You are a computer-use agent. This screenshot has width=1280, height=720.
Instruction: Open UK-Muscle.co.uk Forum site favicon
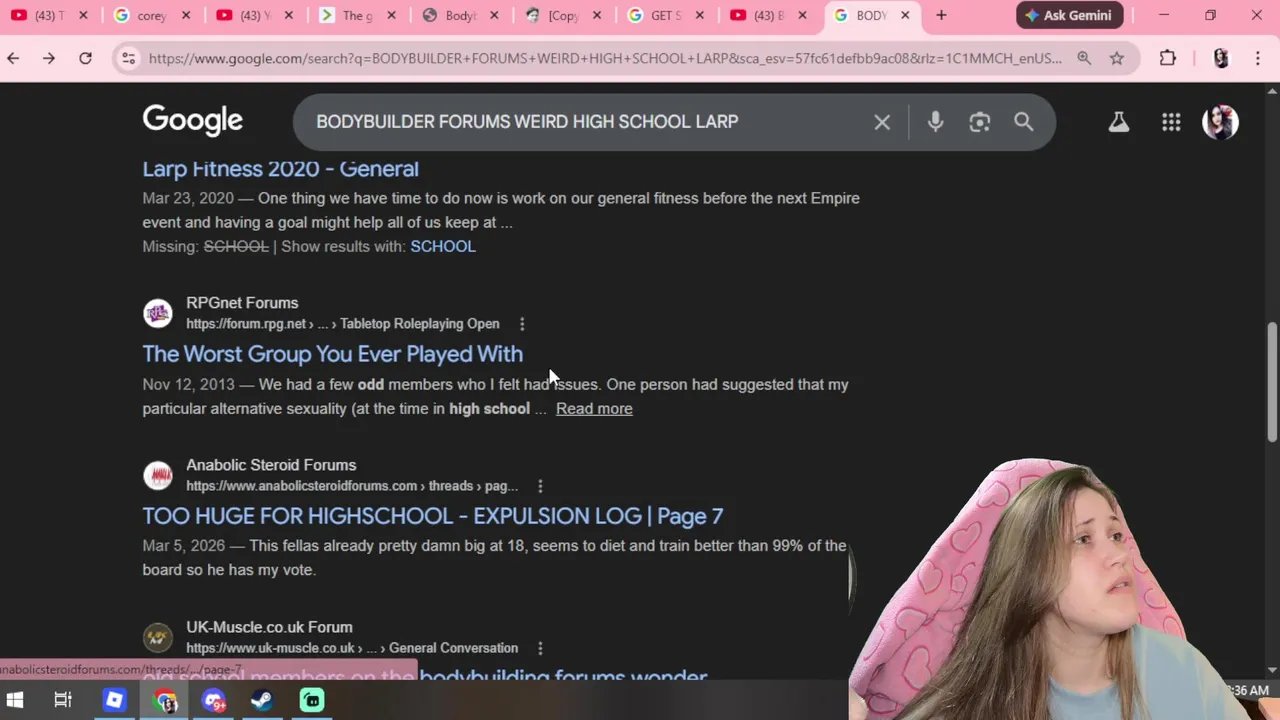[x=157, y=637]
